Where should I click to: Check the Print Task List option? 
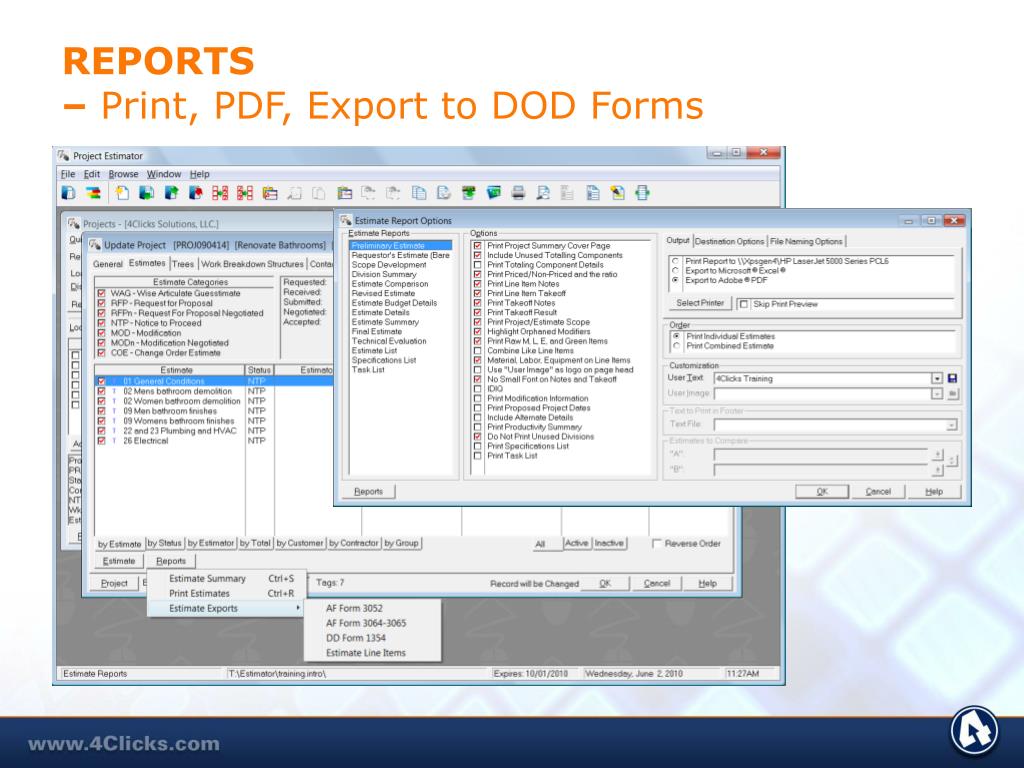(x=477, y=456)
